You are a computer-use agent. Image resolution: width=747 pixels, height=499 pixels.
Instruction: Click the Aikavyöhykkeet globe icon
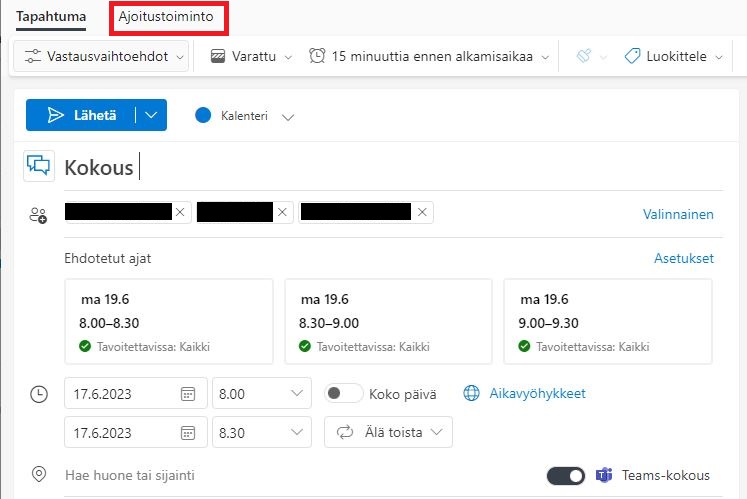(x=472, y=394)
